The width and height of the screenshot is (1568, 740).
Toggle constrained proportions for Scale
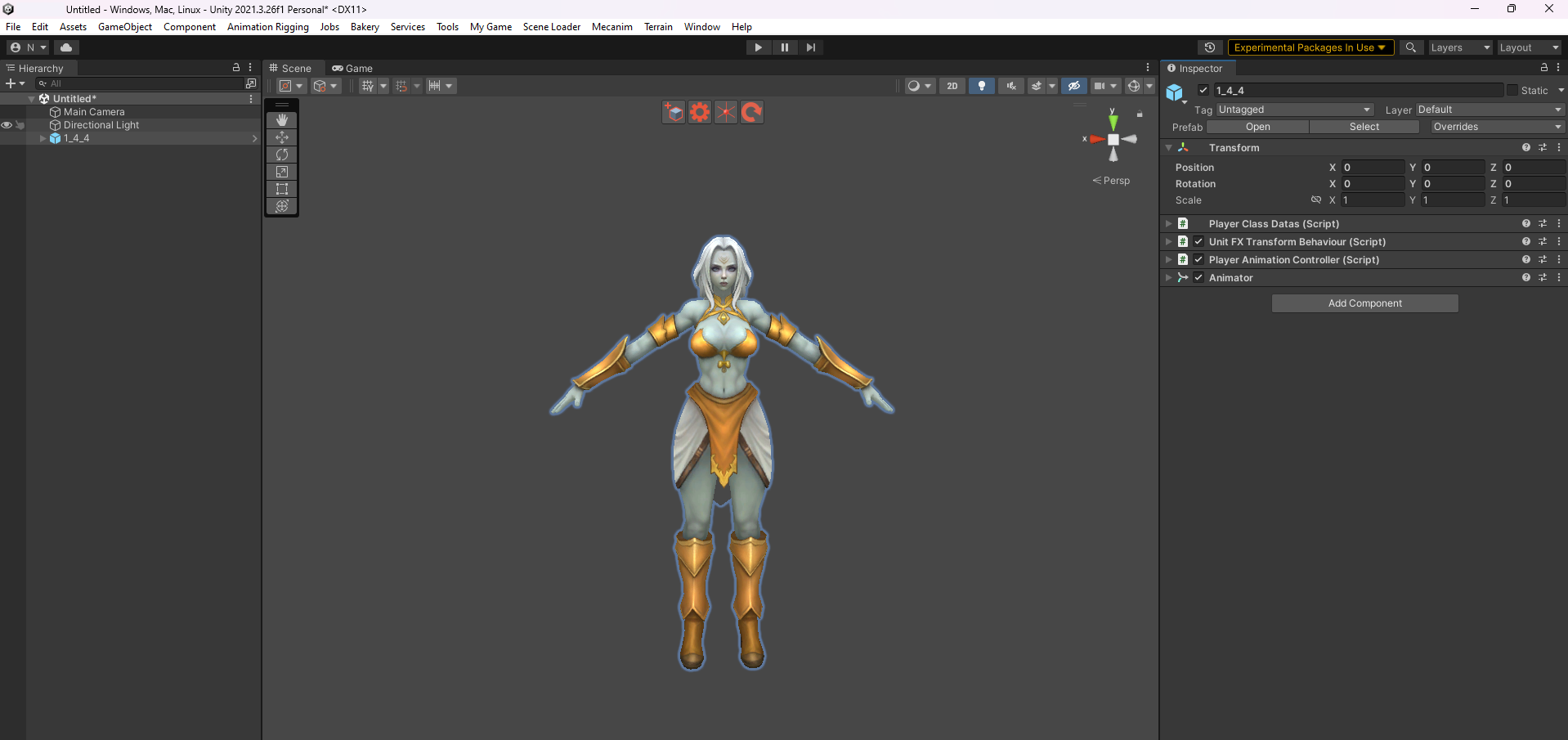pyautogui.click(x=1316, y=200)
